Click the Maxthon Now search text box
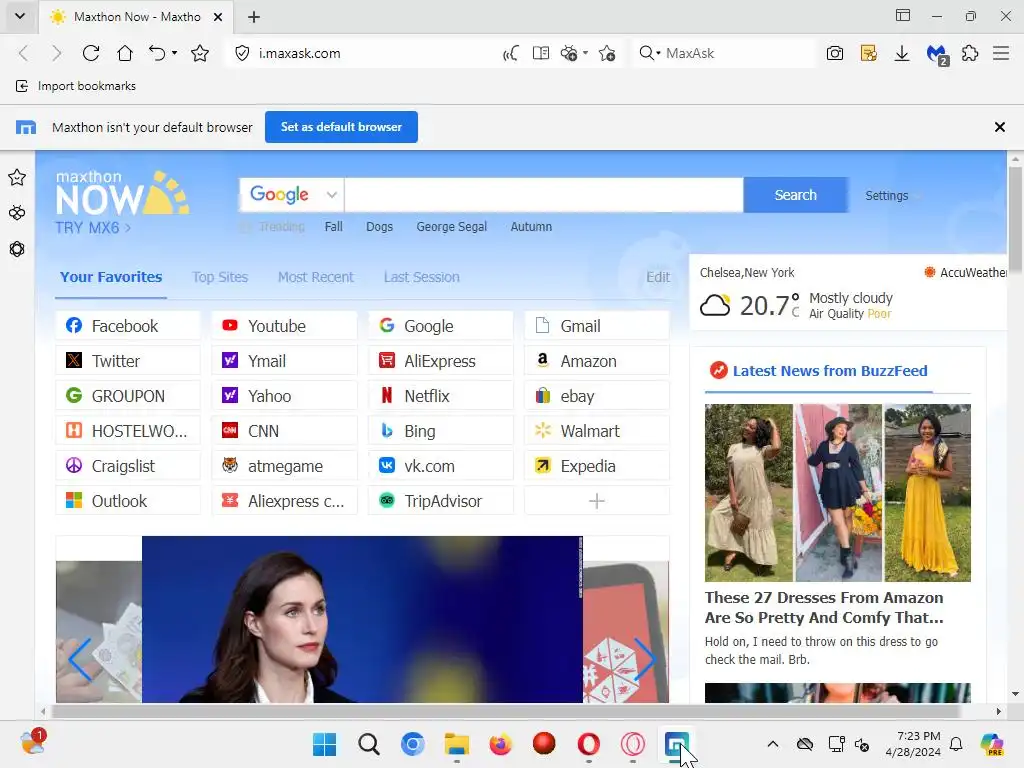This screenshot has width=1024, height=768. click(x=544, y=195)
